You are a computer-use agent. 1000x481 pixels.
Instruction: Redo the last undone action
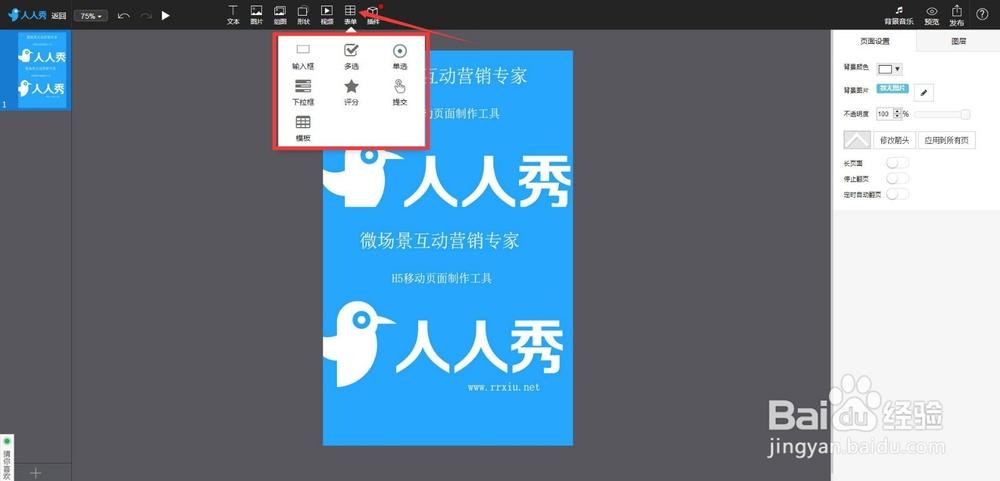pos(146,15)
